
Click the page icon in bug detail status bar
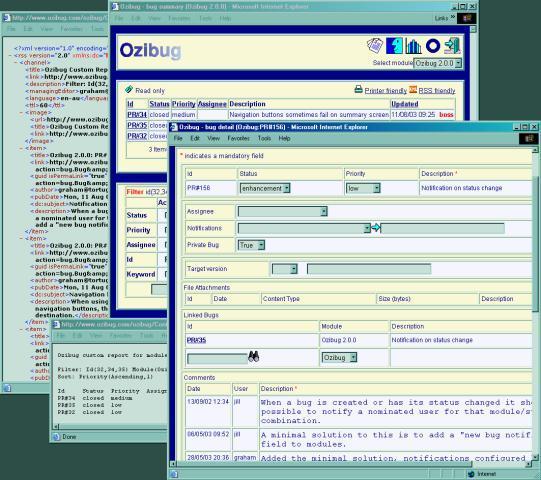coord(174,474)
